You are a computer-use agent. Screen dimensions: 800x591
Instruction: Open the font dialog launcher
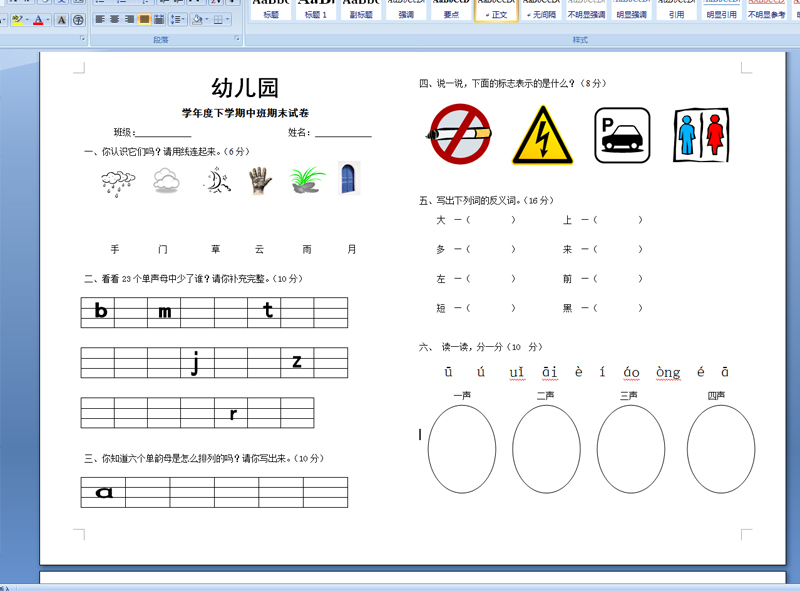point(83,38)
